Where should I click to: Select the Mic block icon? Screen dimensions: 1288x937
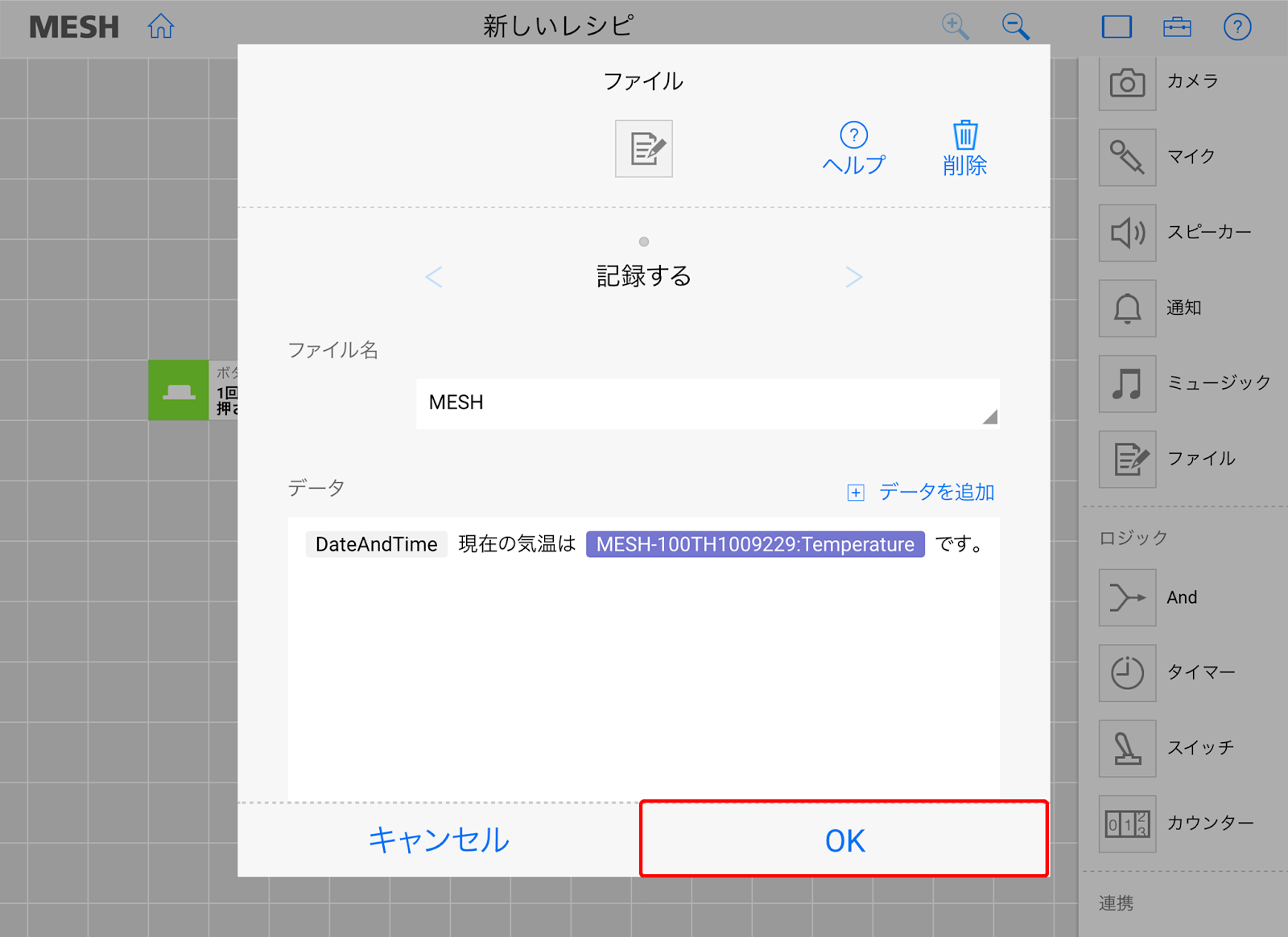pyautogui.click(x=1127, y=157)
